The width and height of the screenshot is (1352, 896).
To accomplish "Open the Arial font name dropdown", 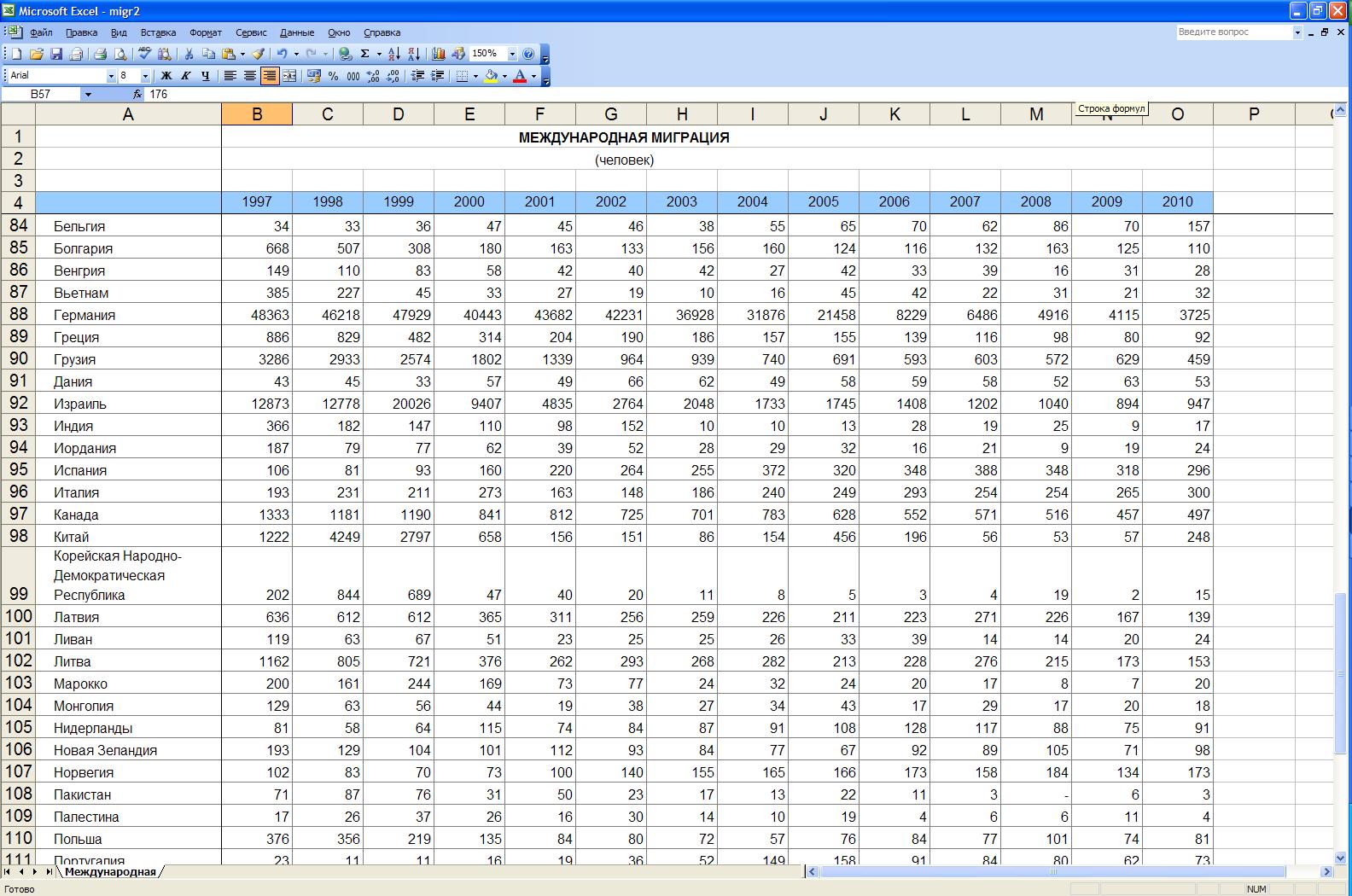I will 110,76.
